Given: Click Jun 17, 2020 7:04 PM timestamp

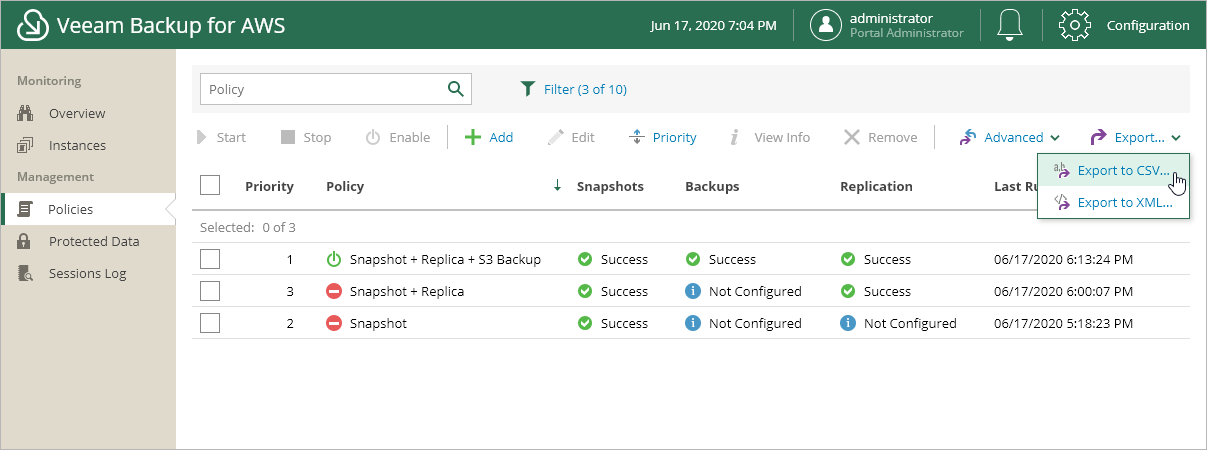Looking at the screenshot, I should pyautogui.click(x=713, y=25).
